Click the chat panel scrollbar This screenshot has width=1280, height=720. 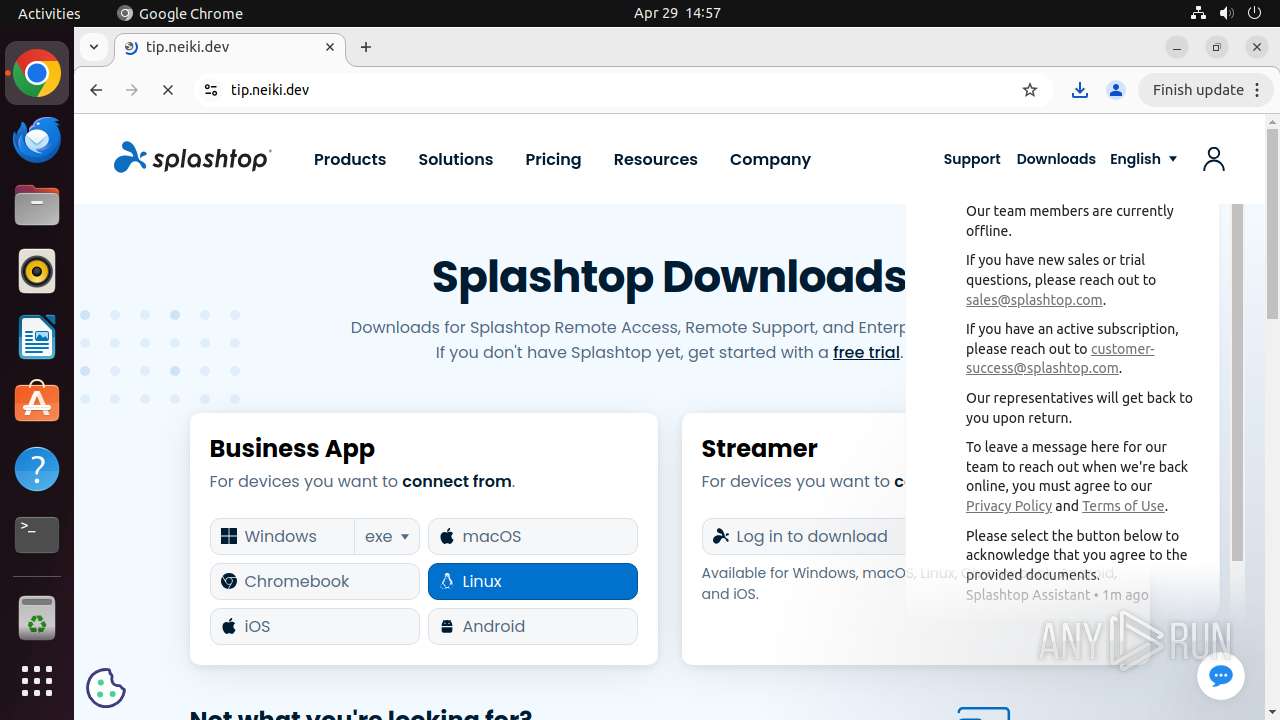(x=1237, y=380)
